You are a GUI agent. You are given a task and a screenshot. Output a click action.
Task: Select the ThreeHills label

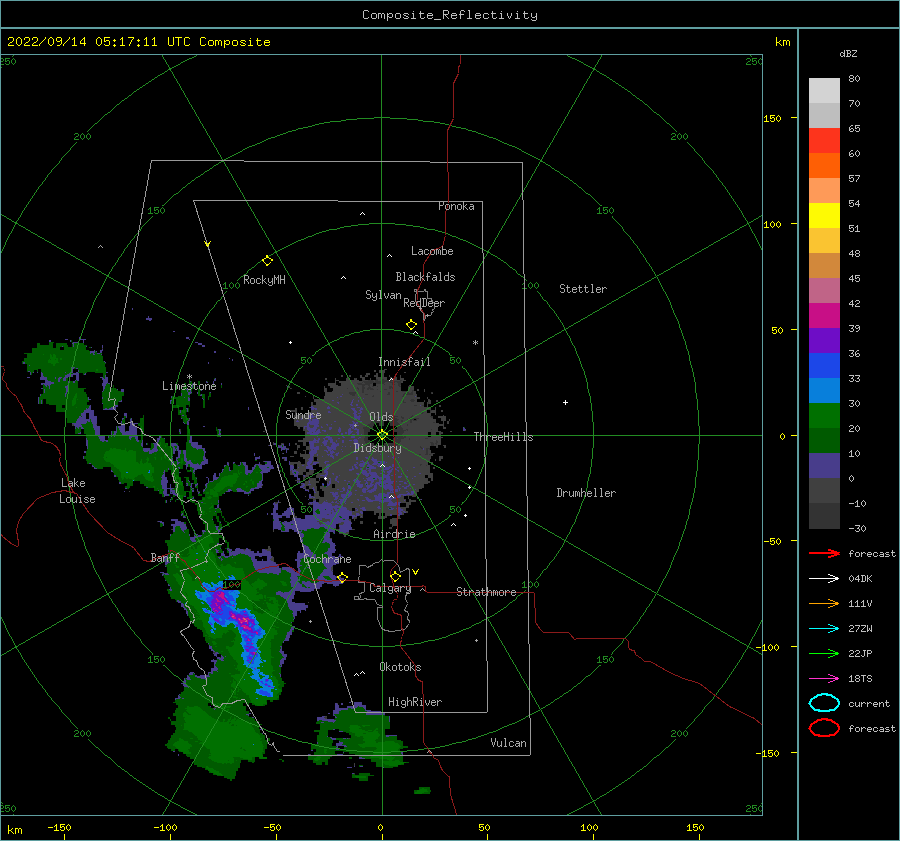[503, 437]
